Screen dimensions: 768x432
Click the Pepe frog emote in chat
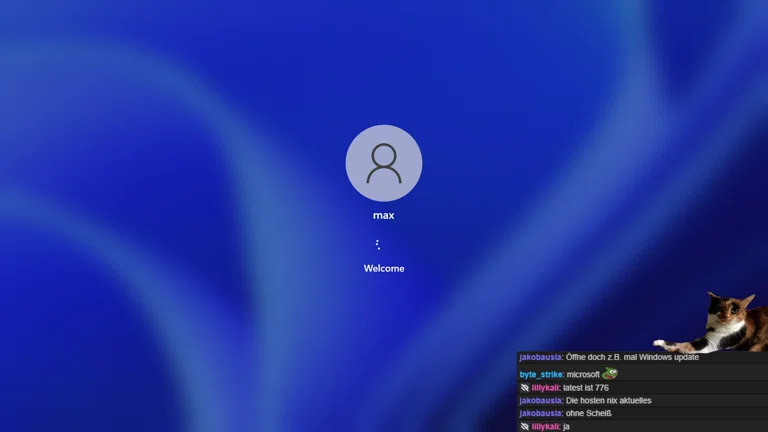[610, 374]
